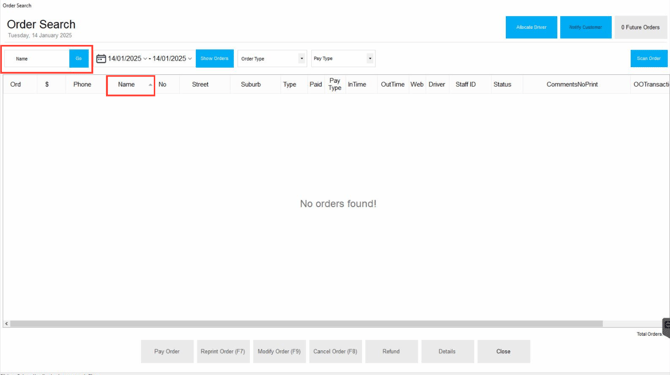Open the Pay Type dropdown
670x375 pixels.
[x=343, y=59]
